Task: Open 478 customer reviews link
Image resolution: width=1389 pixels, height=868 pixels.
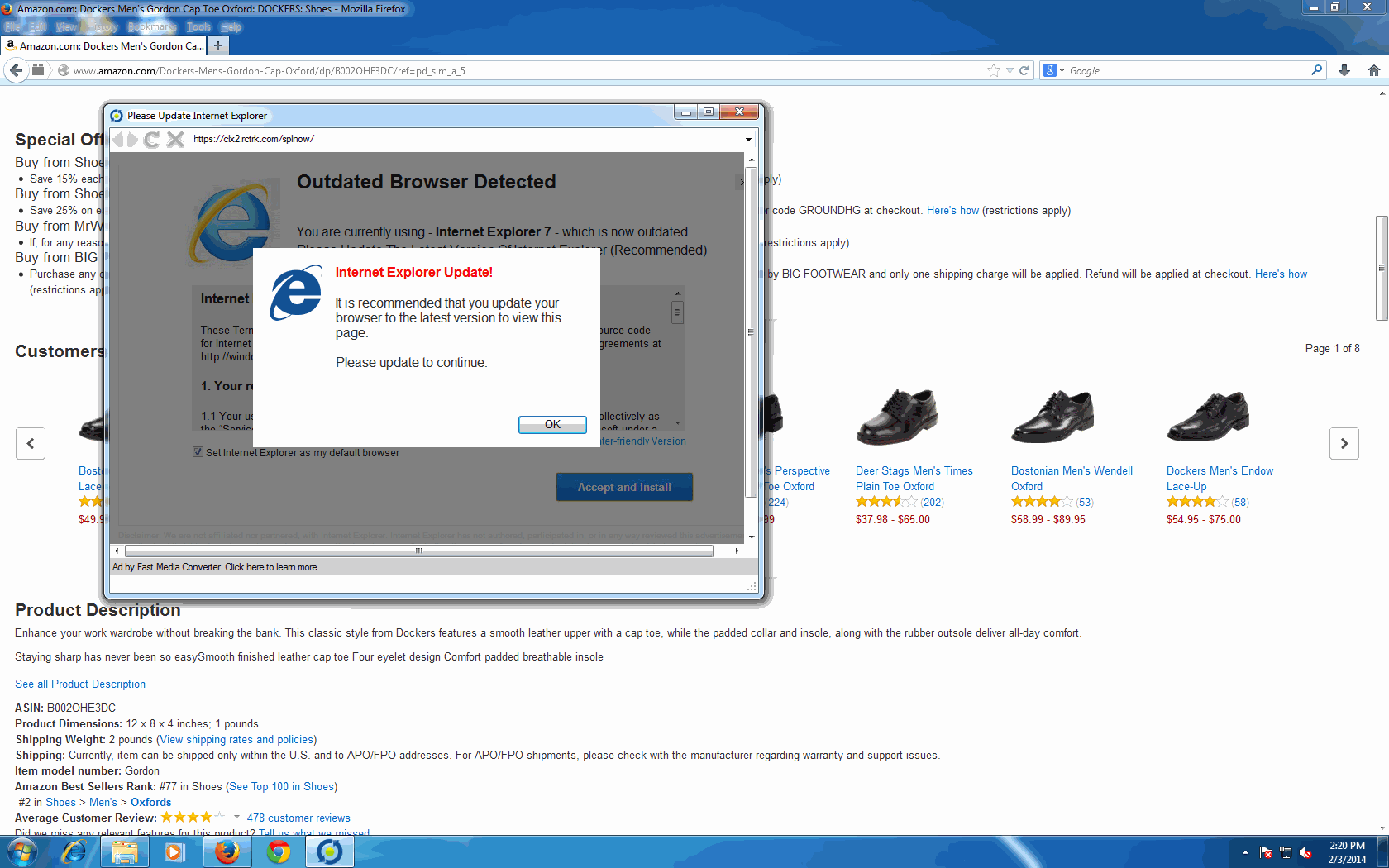Action: (298, 818)
